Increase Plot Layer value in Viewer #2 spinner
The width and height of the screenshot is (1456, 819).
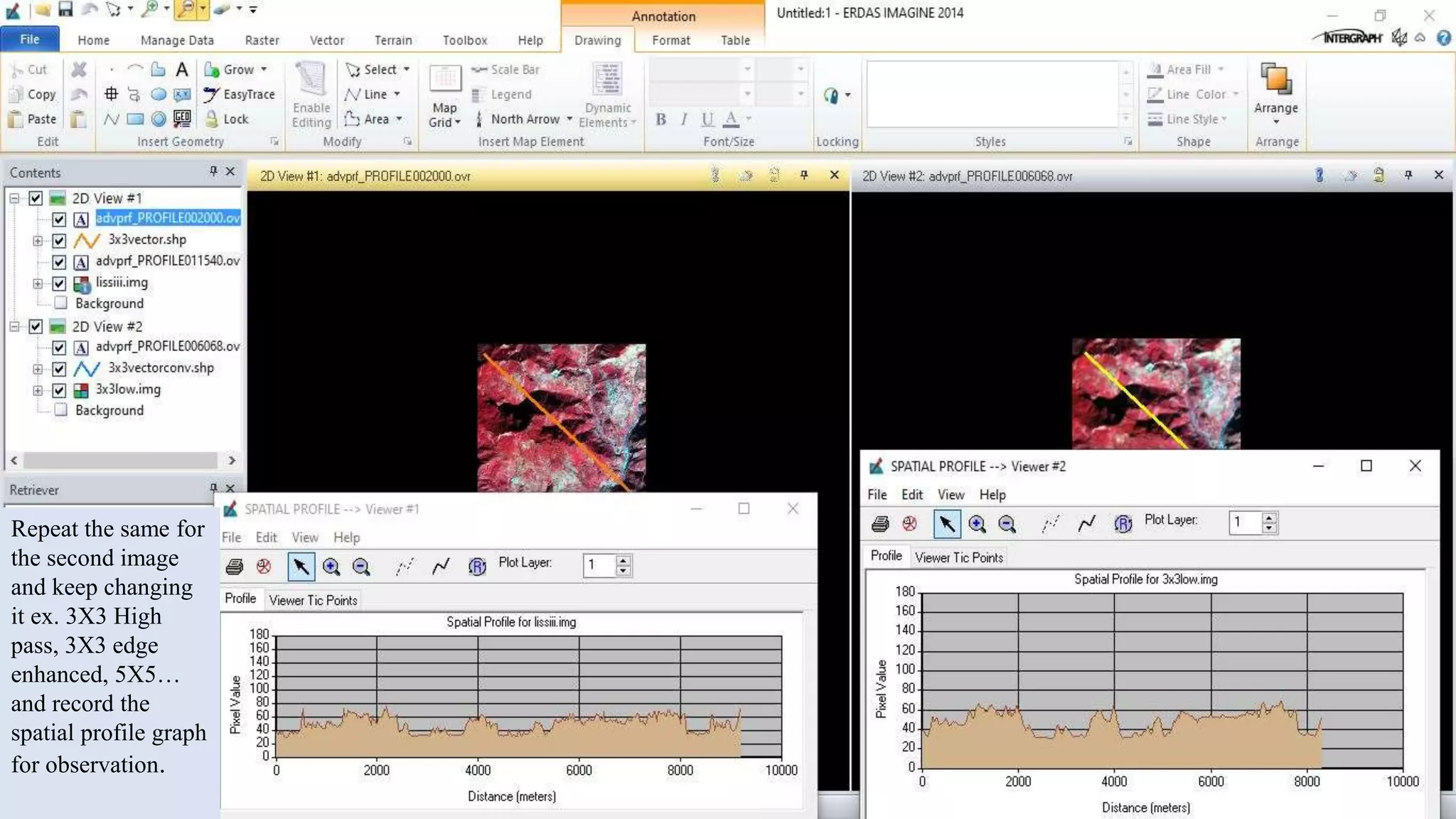pos(1270,517)
